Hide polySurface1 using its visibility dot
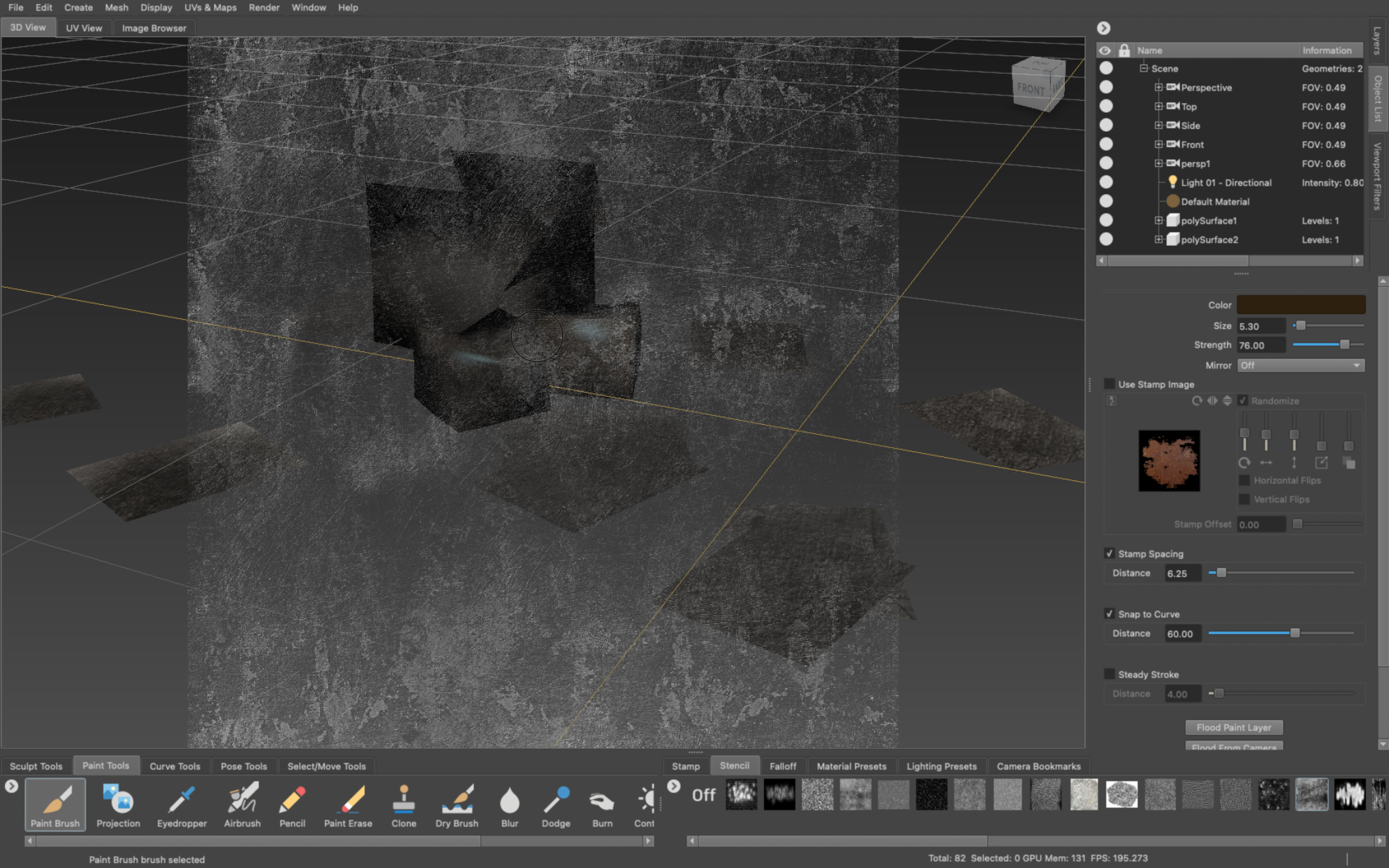The image size is (1389, 868). click(x=1106, y=220)
